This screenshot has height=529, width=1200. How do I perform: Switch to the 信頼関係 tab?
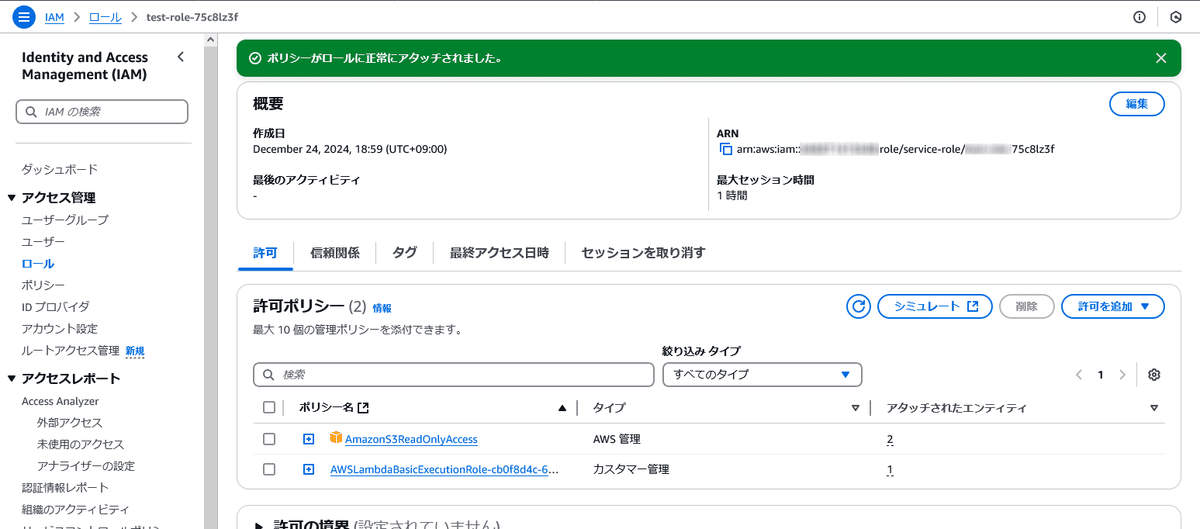[x=335, y=253]
